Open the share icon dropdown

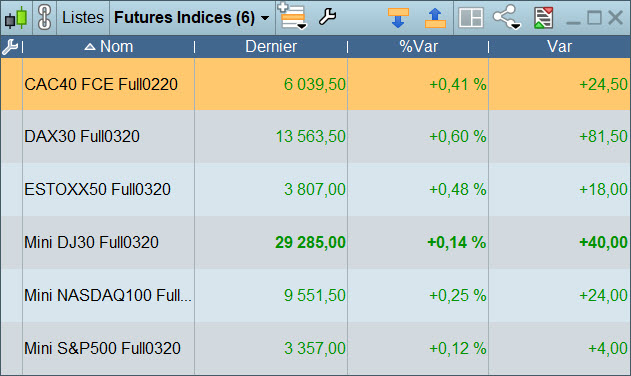pos(507,17)
